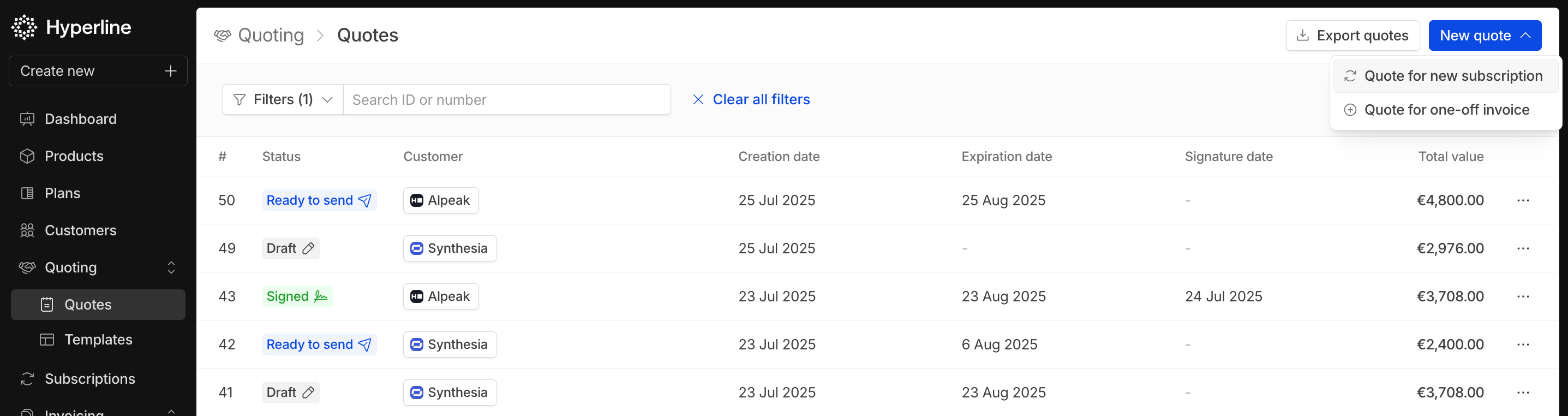Open the more options menu for quote 41
Screen dimensions: 1568x416
[x=1523, y=393]
